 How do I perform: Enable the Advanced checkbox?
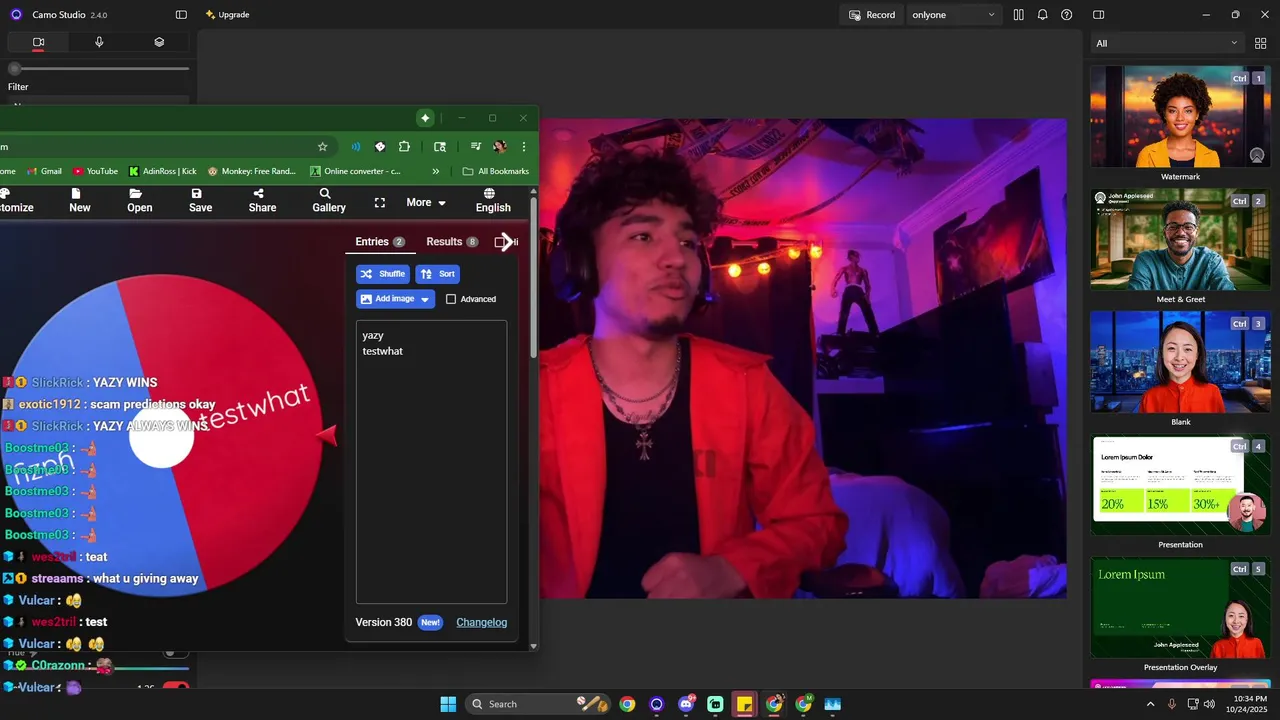(451, 299)
